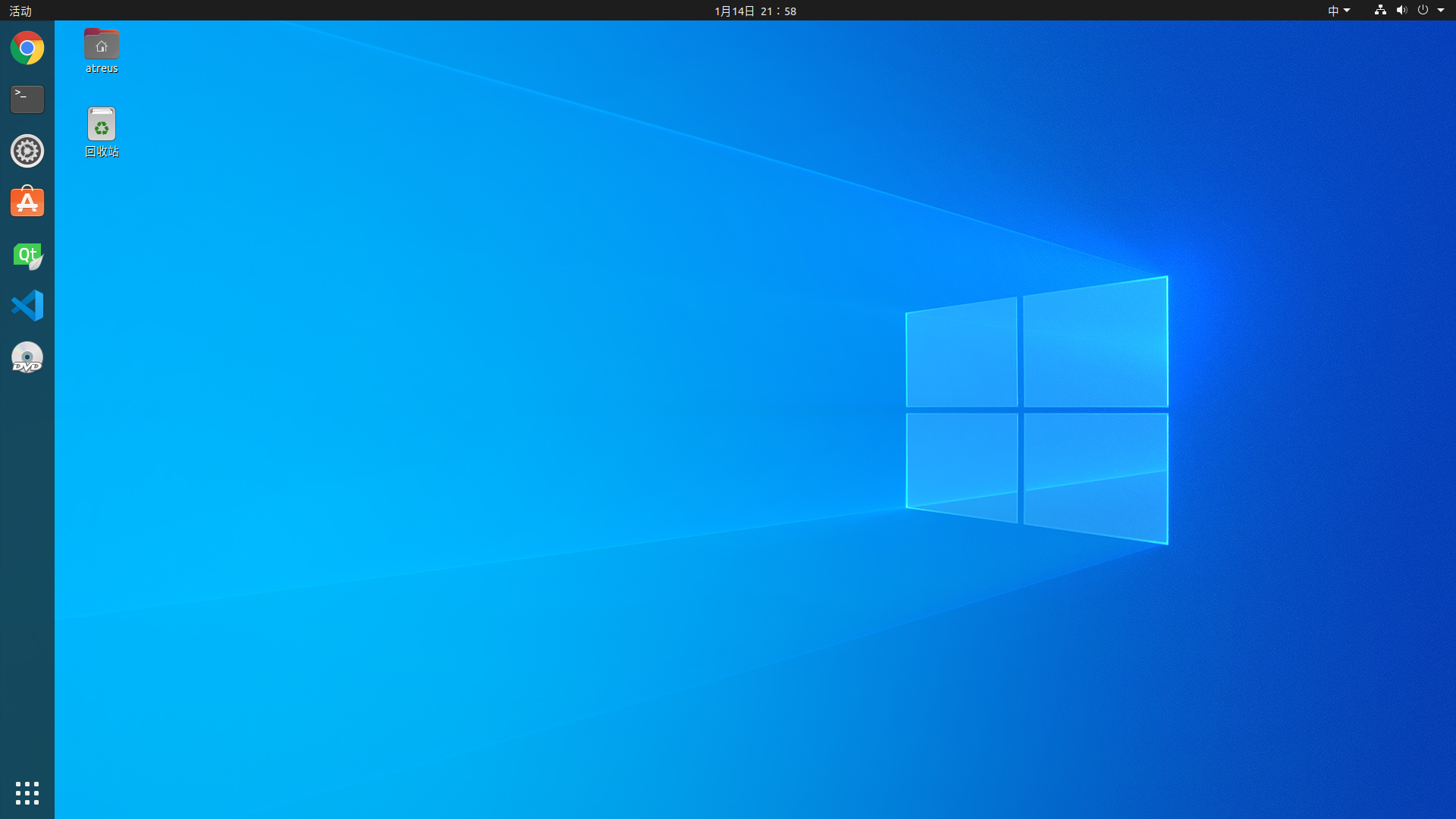Show all applications grid button
Viewport: 1456px width, 819px height.
(x=27, y=792)
